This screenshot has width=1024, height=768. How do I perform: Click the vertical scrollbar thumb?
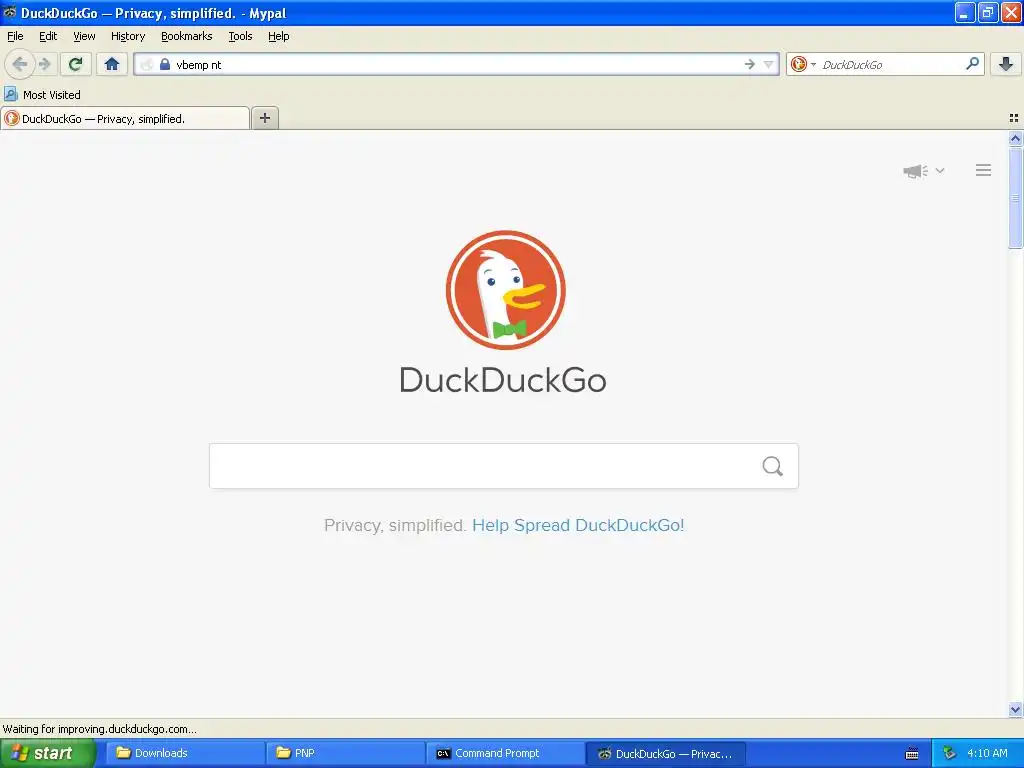click(1015, 198)
